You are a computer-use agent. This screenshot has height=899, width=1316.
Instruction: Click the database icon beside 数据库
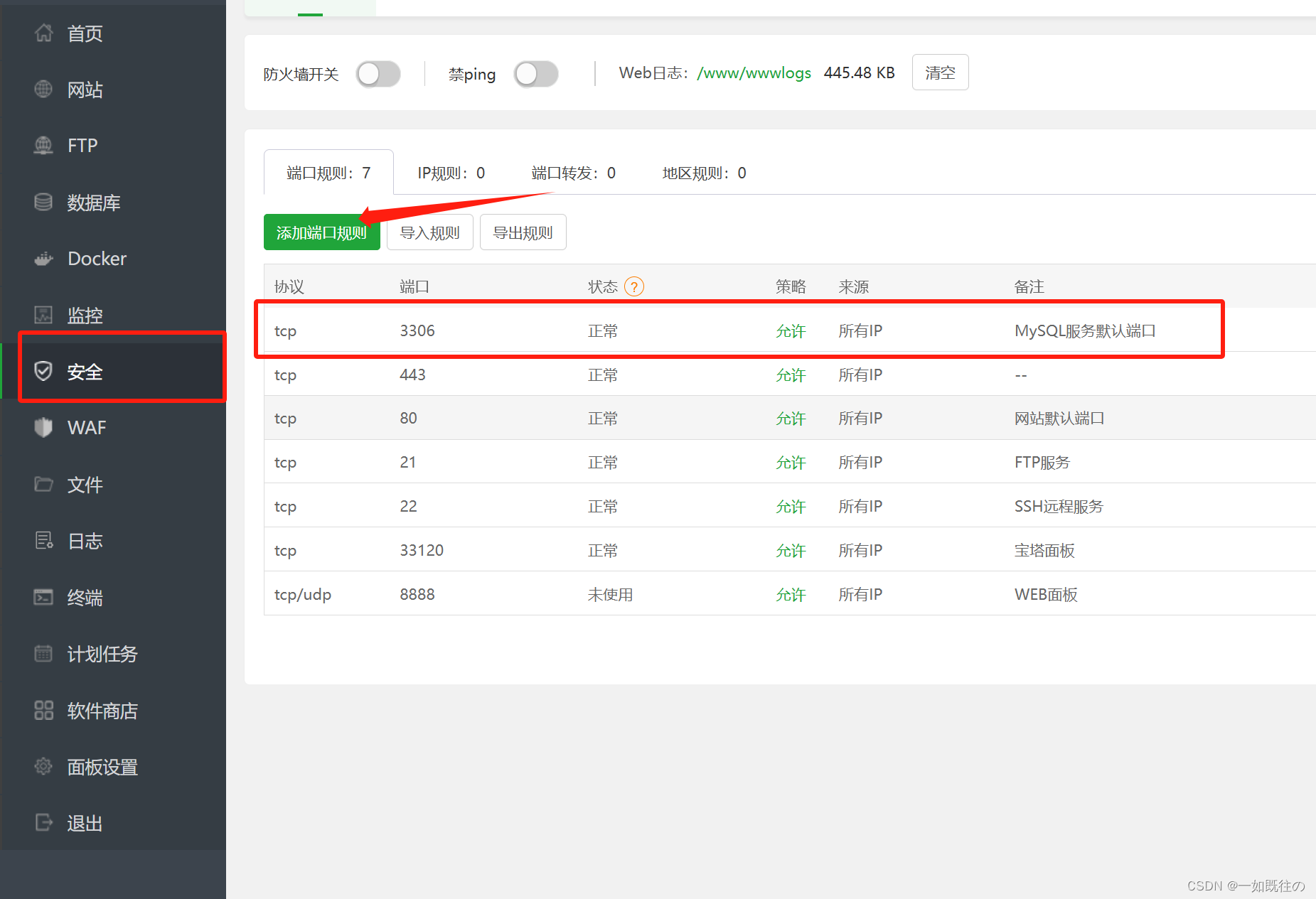tap(43, 202)
